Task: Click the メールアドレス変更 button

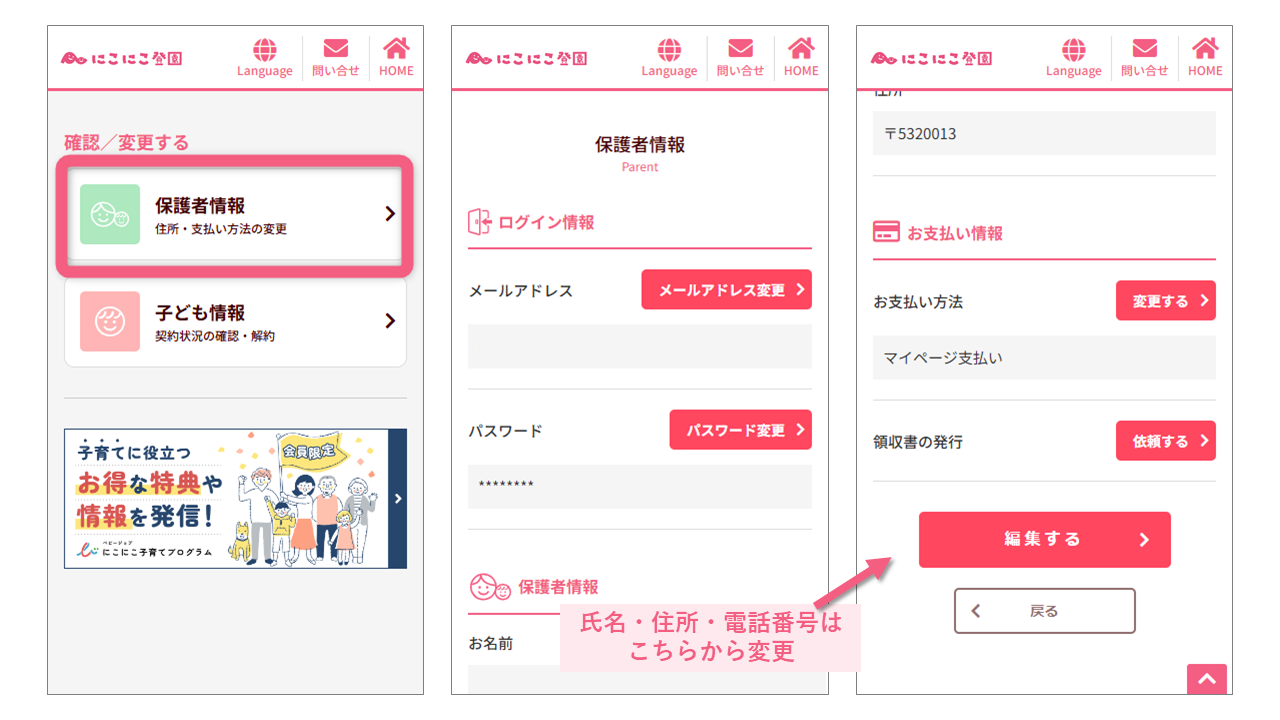Action: coord(727,289)
